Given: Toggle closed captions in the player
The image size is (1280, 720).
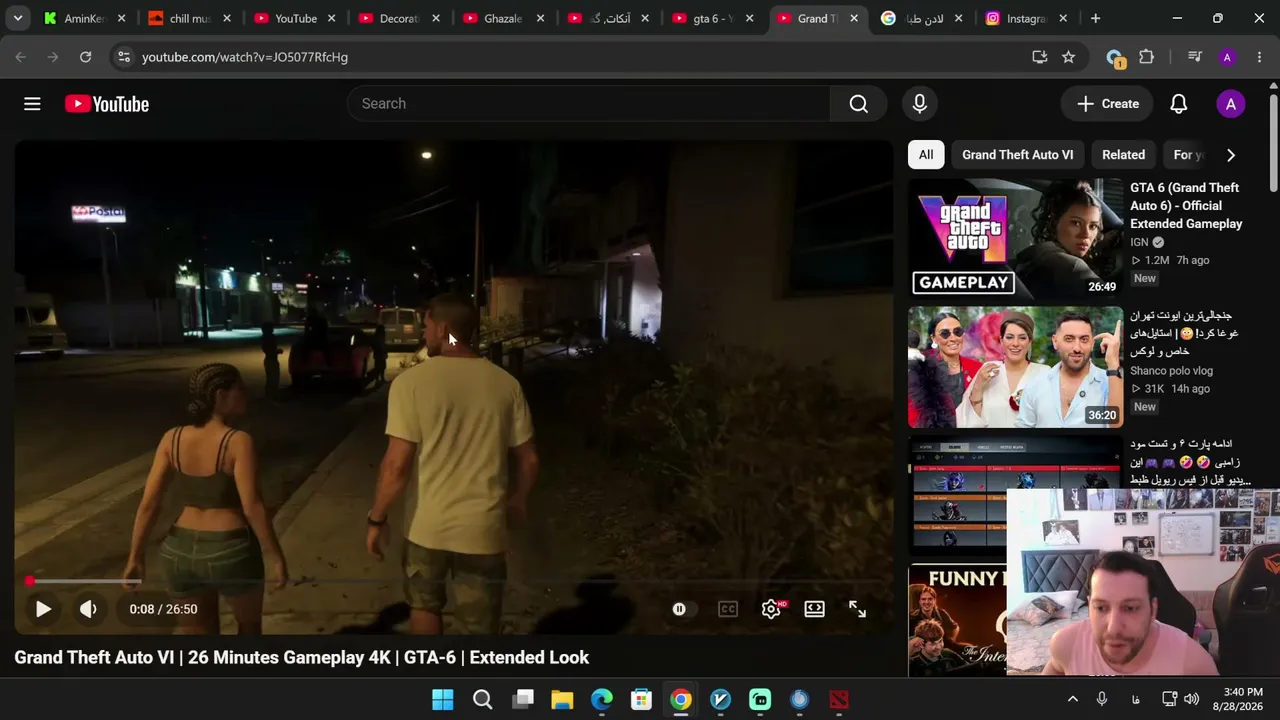Looking at the screenshot, I should pos(727,609).
